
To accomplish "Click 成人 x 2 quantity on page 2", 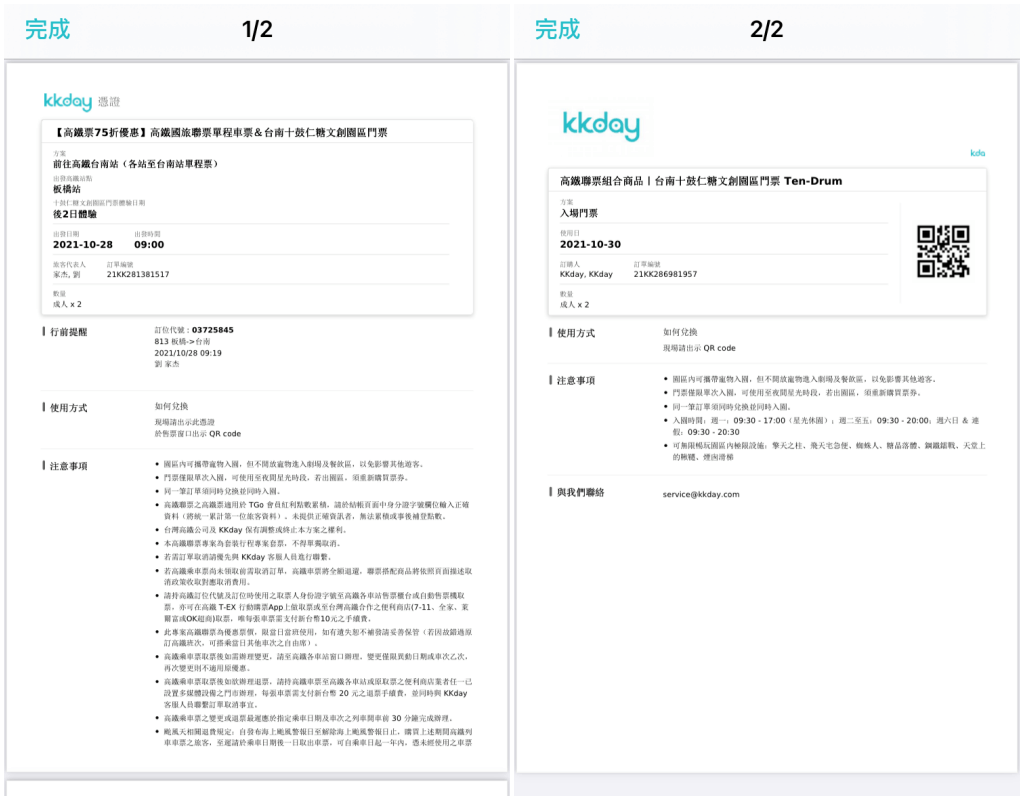I will pos(574,304).
